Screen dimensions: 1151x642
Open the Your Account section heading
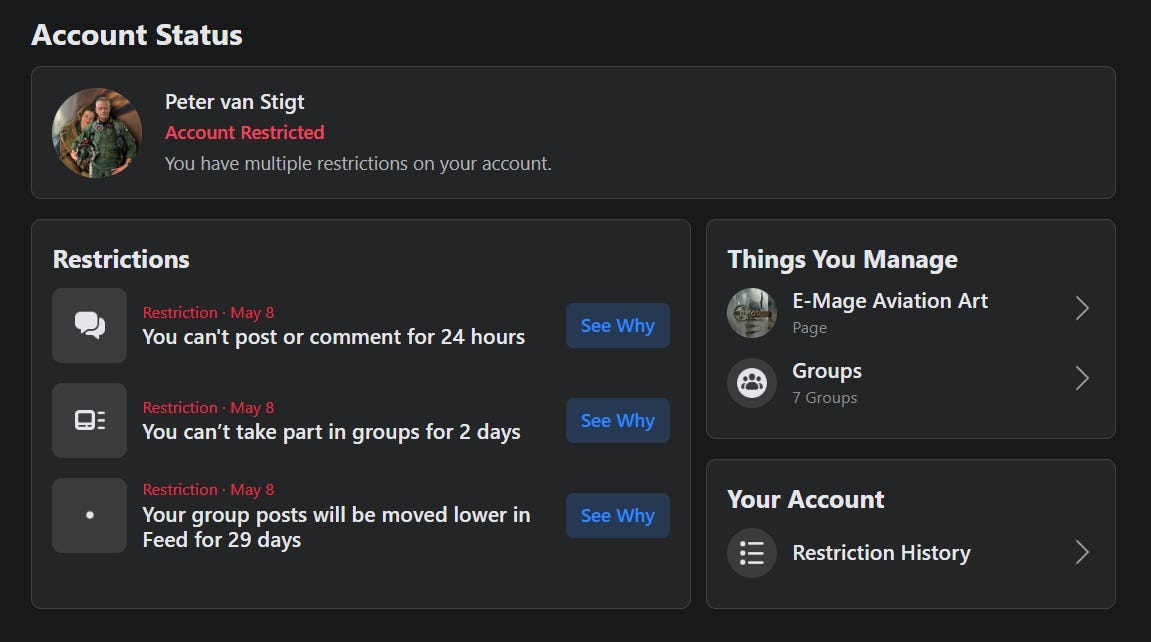[x=805, y=499]
